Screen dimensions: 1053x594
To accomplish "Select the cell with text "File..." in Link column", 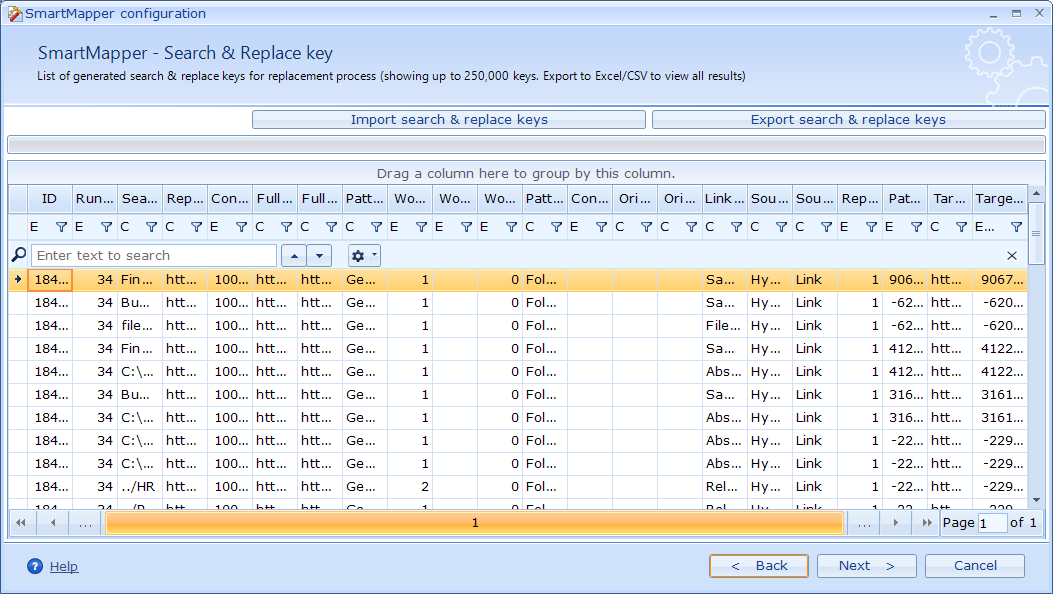I will [x=725, y=326].
